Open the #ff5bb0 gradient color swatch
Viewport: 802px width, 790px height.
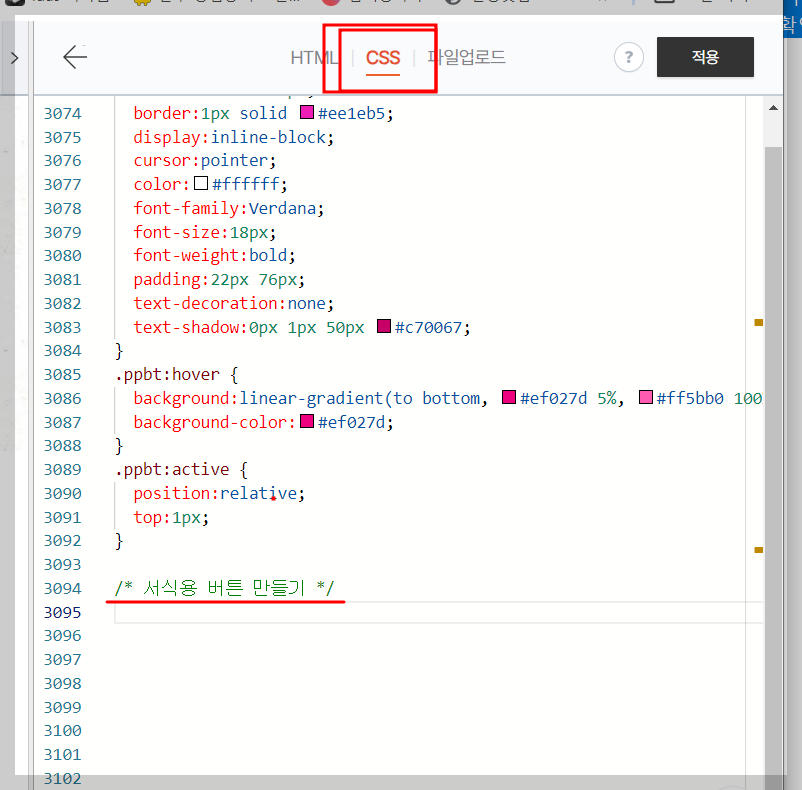point(646,397)
